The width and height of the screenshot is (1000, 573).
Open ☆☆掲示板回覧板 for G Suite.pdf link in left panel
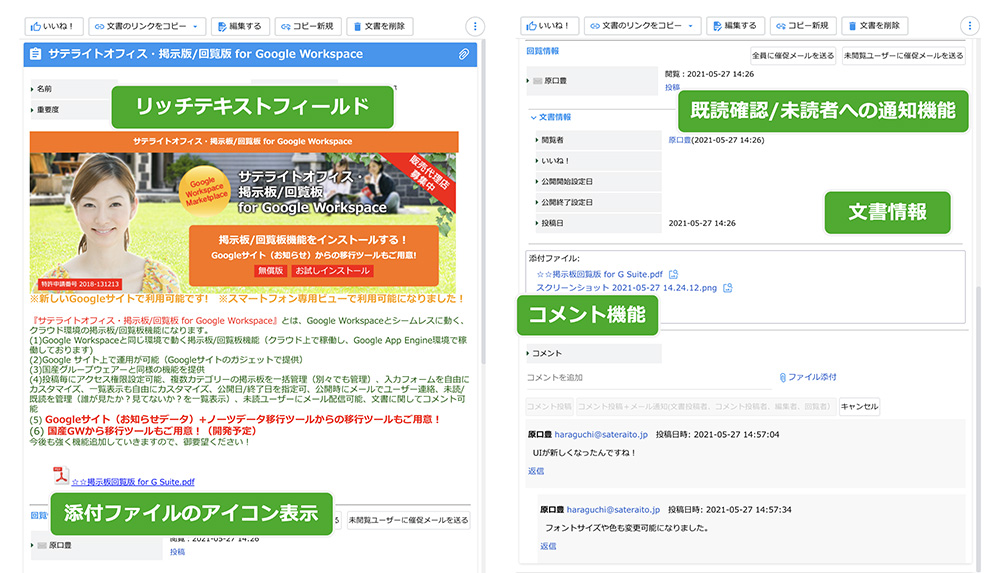coord(133,482)
